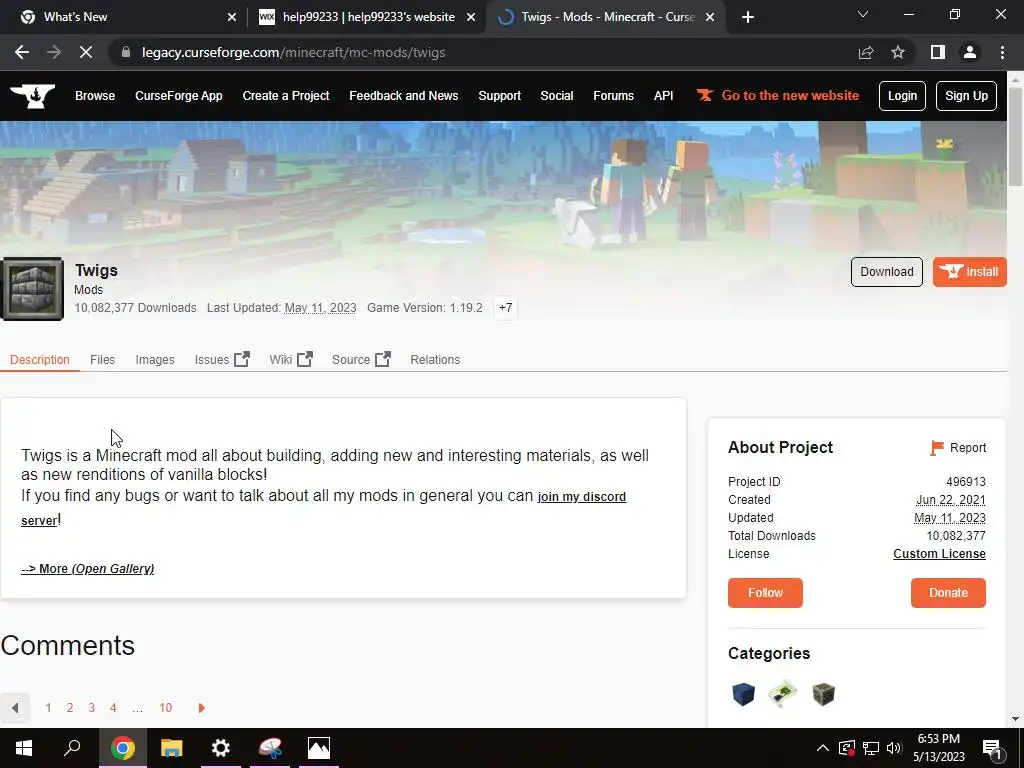The height and width of the screenshot is (768, 1024).
Task: Open the Source external tab
Action: tap(361, 360)
